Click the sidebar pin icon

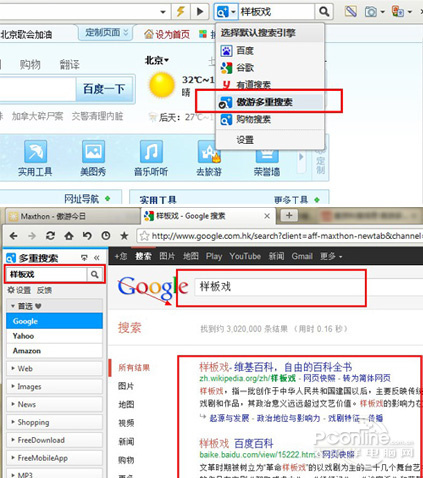point(84,258)
